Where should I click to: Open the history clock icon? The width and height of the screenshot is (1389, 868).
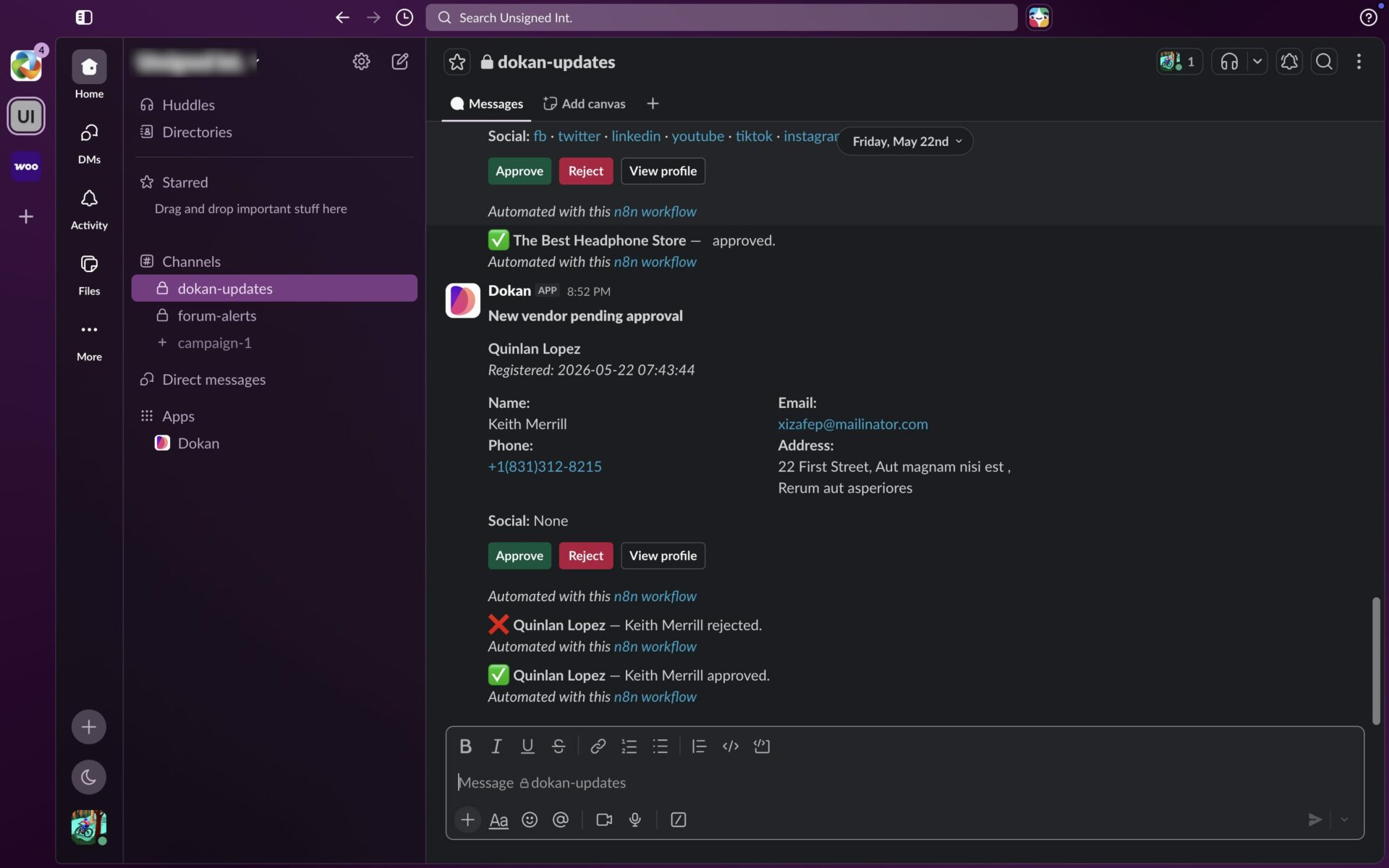click(404, 17)
